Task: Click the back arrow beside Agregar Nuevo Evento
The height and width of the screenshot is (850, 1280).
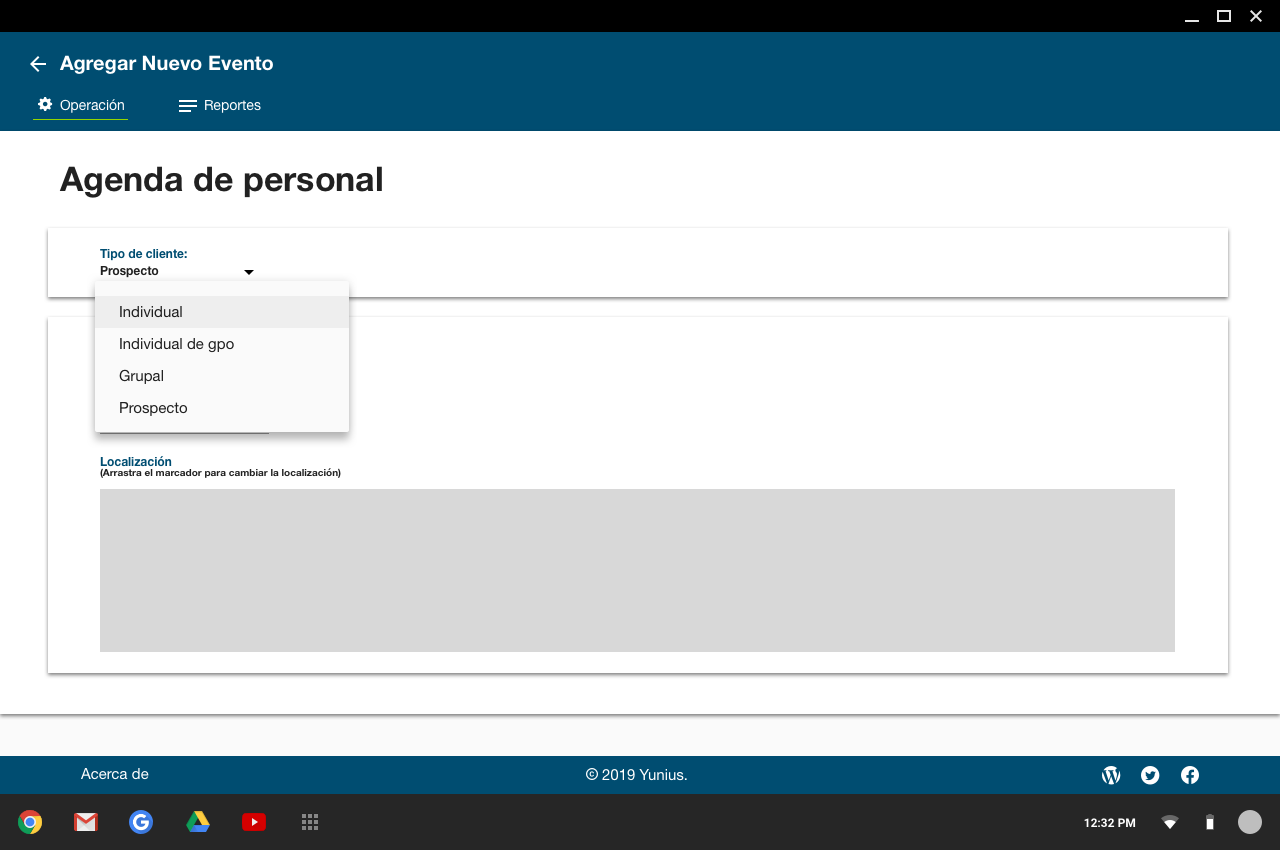Action: tap(38, 64)
